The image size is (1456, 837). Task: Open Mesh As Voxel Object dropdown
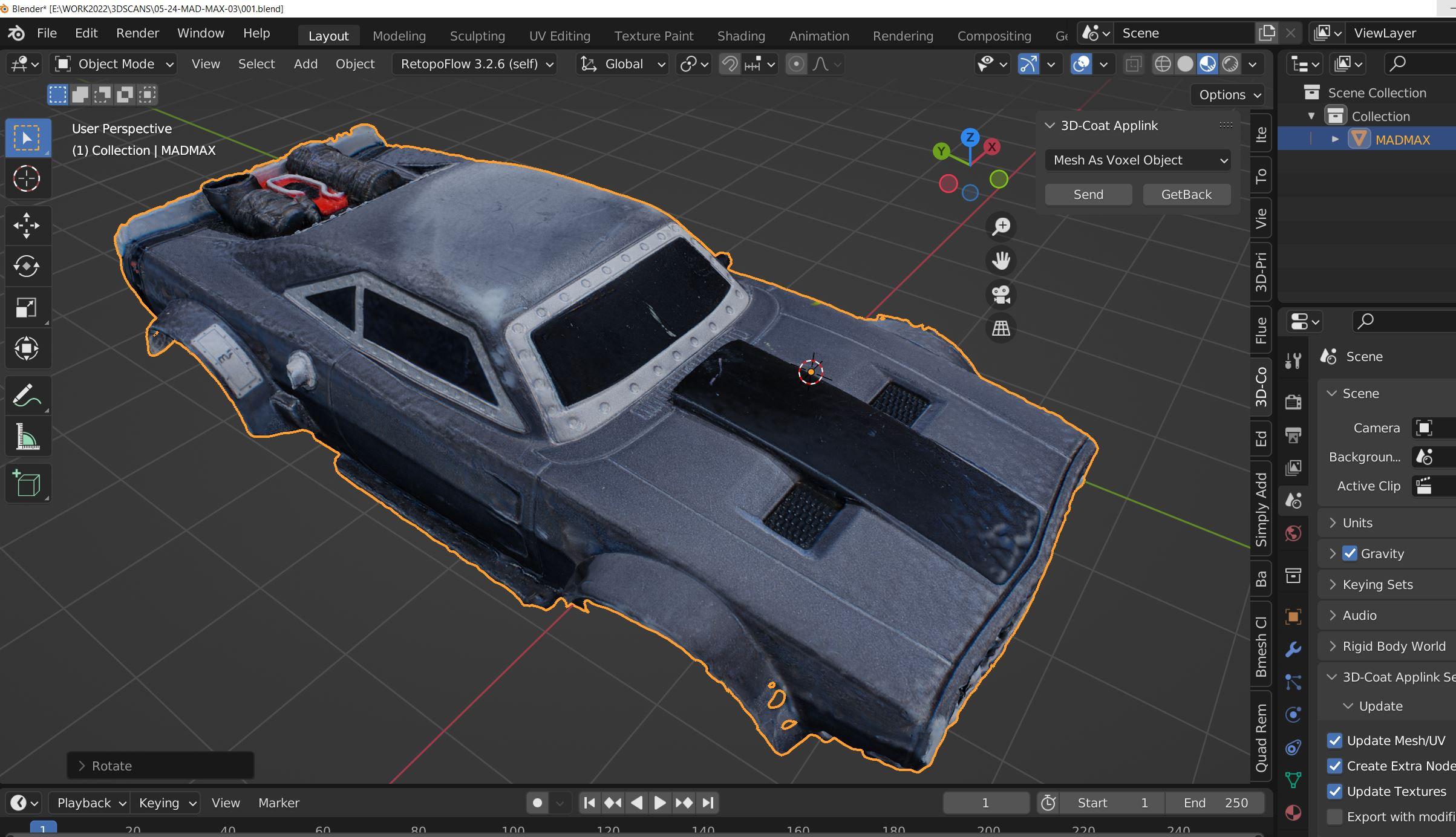[x=1138, y=160]
